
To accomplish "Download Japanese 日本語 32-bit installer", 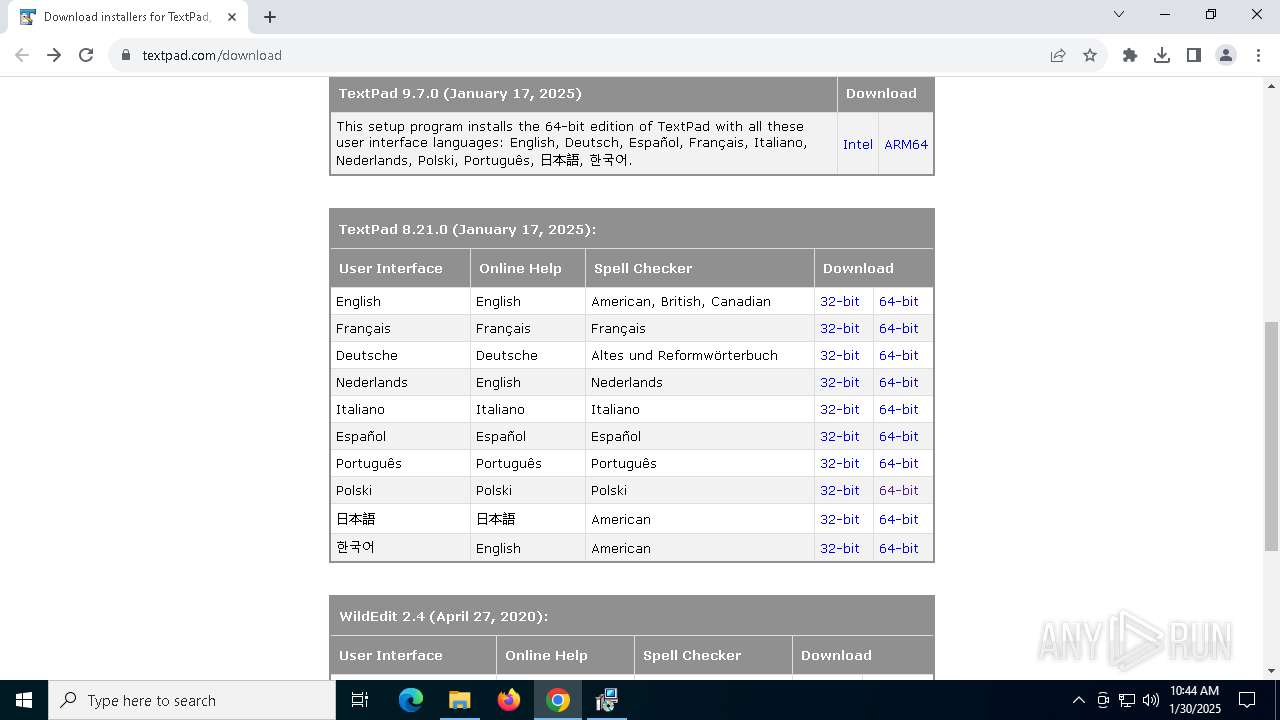I will pyautogui.click(x=840, y=519).
